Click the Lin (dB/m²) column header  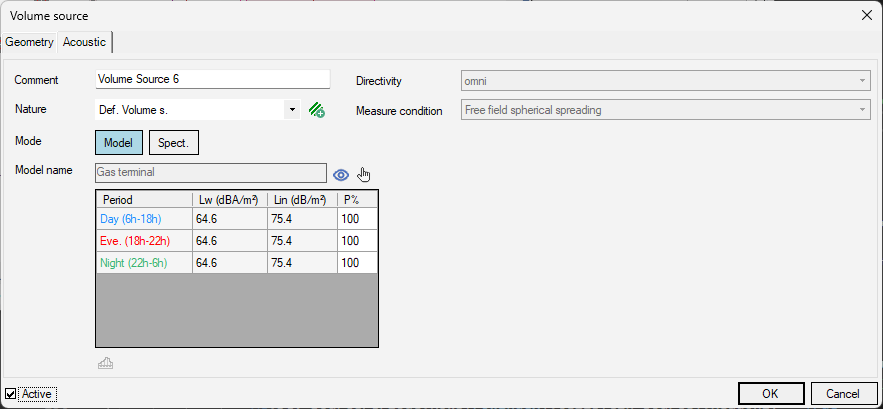point(302,199)
